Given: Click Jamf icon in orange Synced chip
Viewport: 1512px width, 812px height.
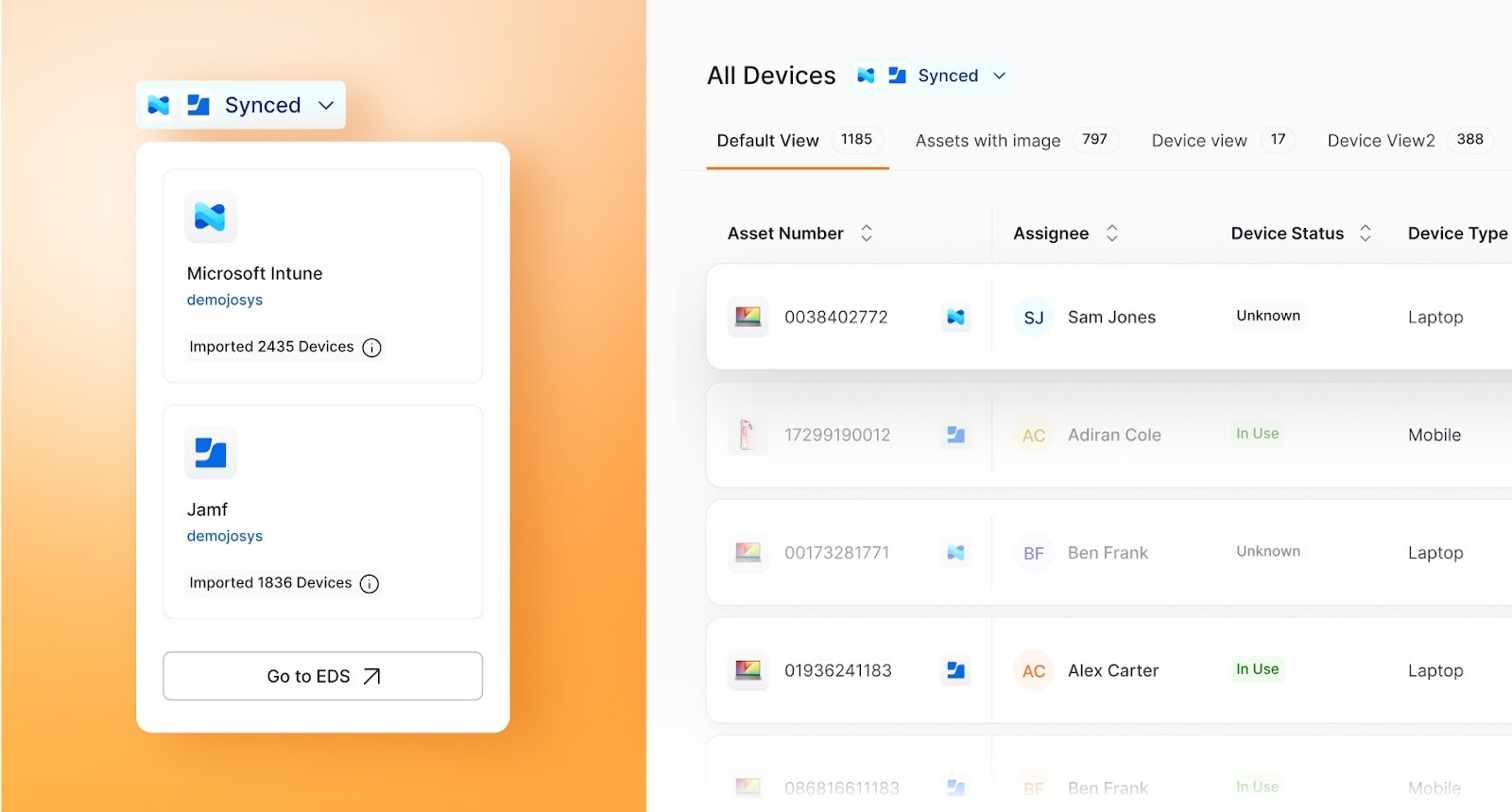Looking at the screenshot, I should point(198,105).
